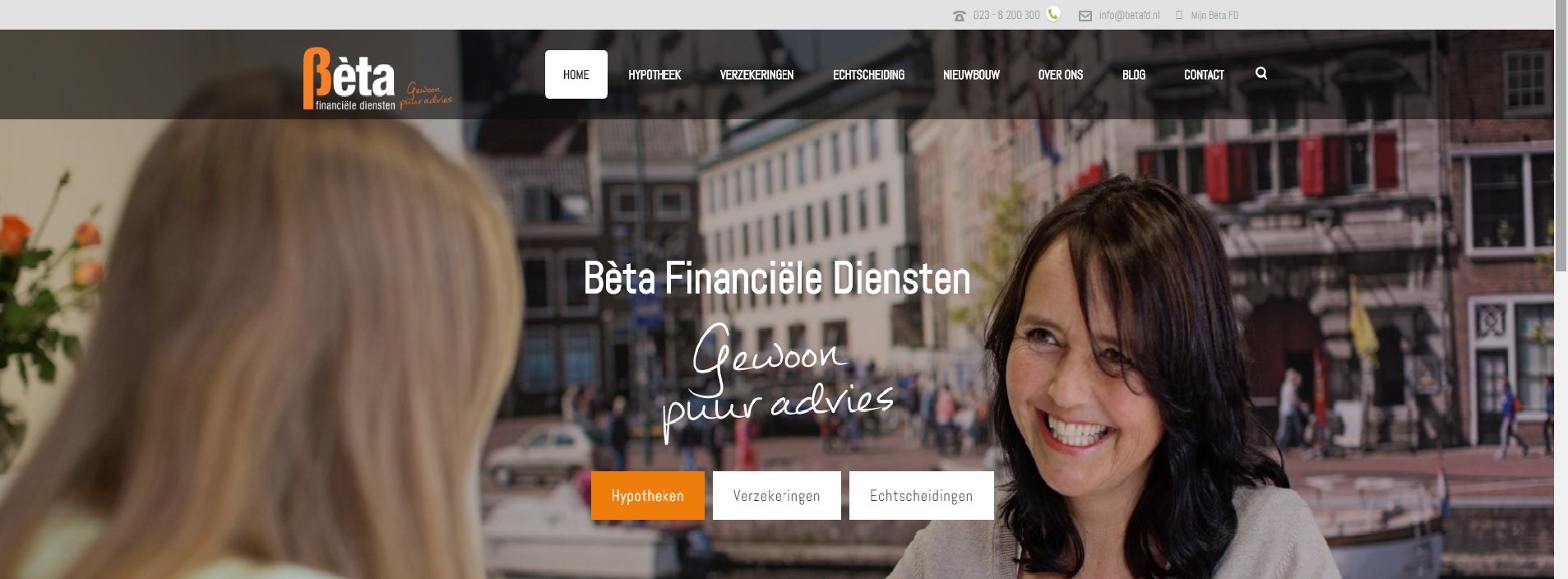Open the HYPOTHEEK menu item
The height and width of the screenshot is (579, 1568).
click(654, 75)
